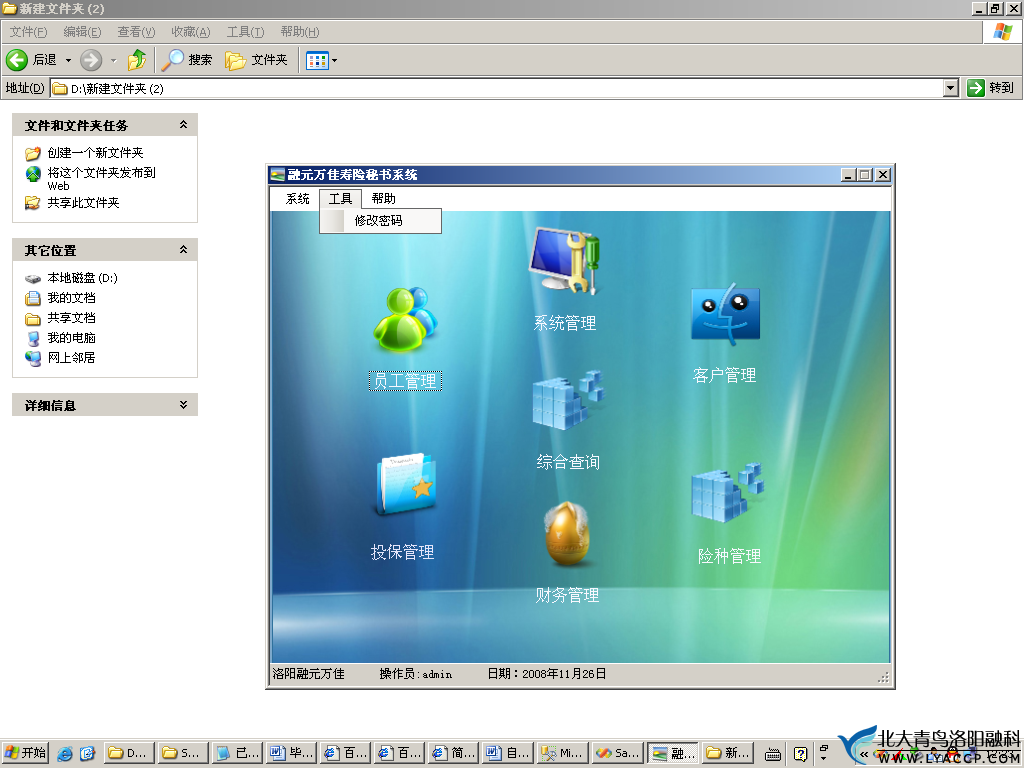Screen dimensions: 1024x768
Task: Open Explorer's 帮助(H) menu
Action: [x=300, y=32]
